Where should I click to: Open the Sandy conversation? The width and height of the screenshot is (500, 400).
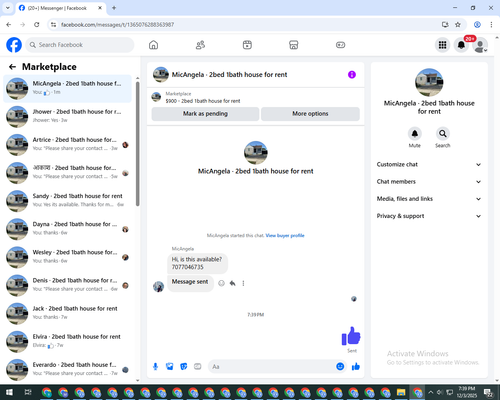click(67, 201)
